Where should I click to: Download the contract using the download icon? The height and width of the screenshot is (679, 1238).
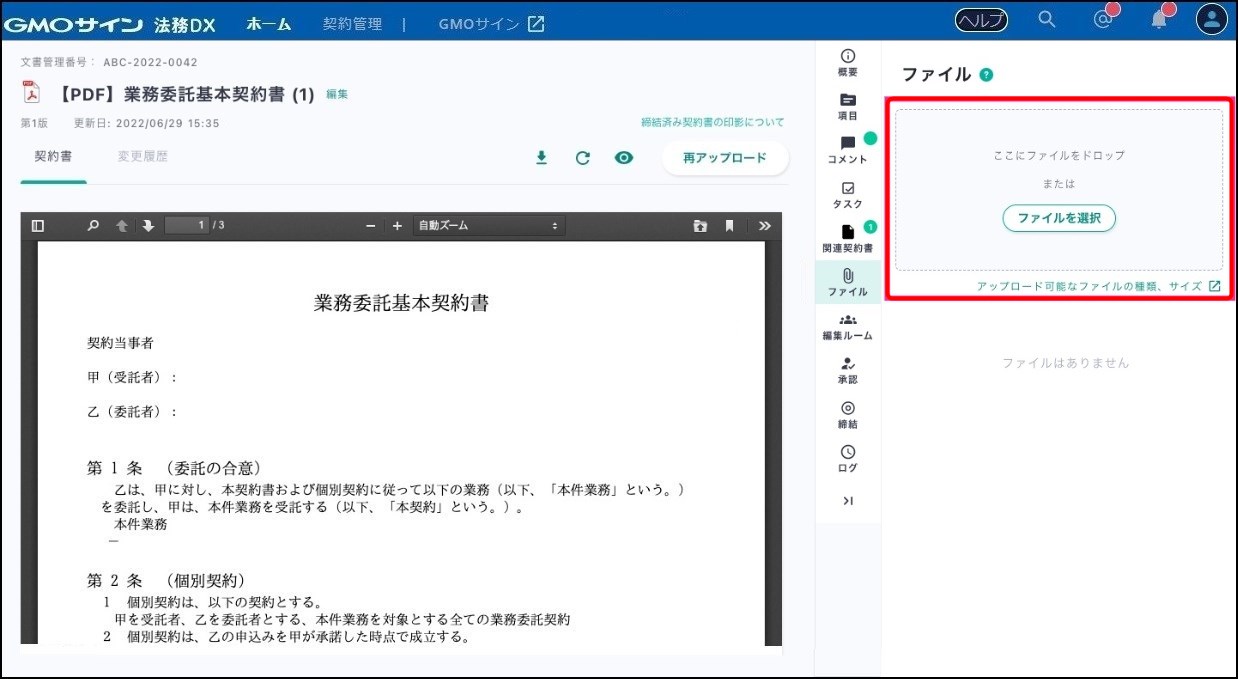[541, 158]
